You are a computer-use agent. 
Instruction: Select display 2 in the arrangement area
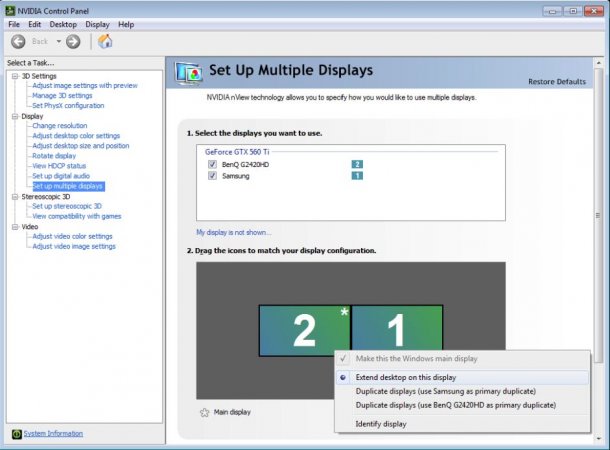305,331
